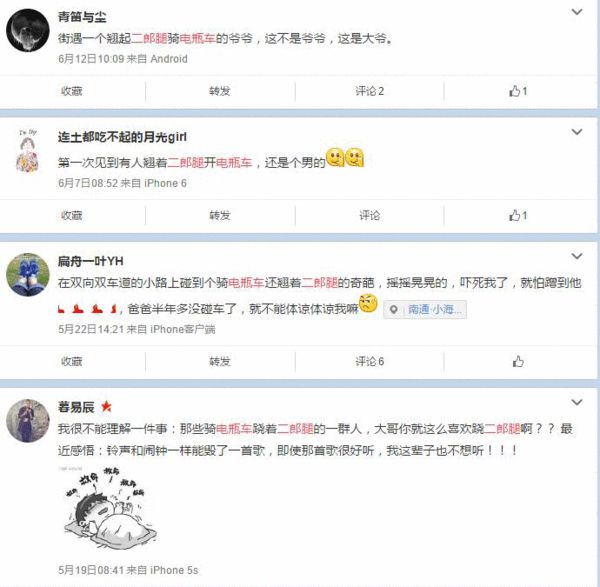Screen dimensions: 600x587
Task: Click thumbs-up on 扁舟一叶YH's post
Action: tap(518, 361)
